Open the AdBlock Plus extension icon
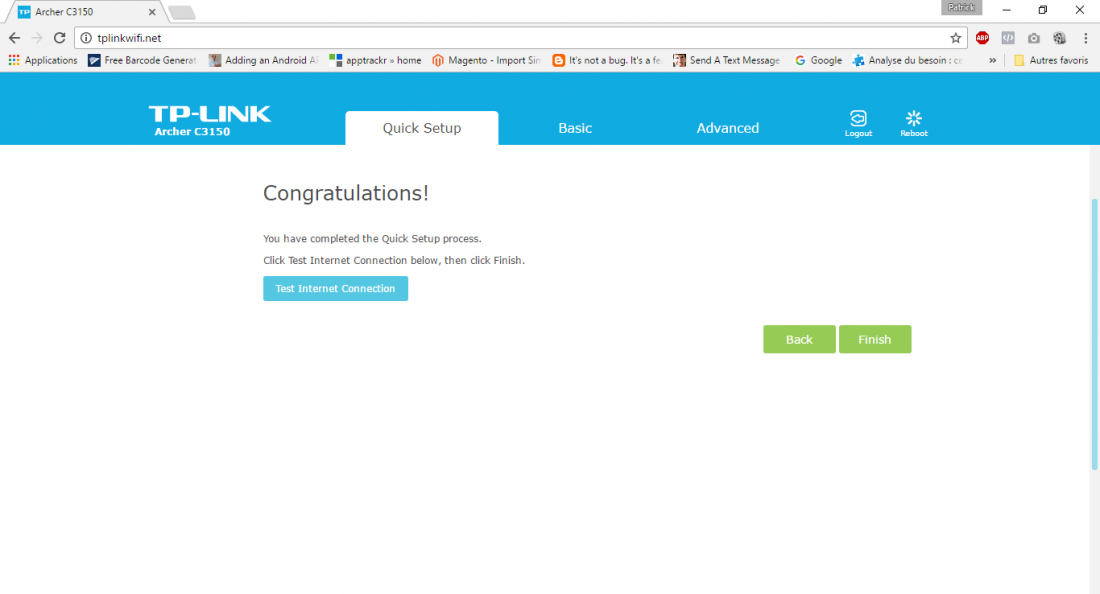 click(x=982, y=38)
